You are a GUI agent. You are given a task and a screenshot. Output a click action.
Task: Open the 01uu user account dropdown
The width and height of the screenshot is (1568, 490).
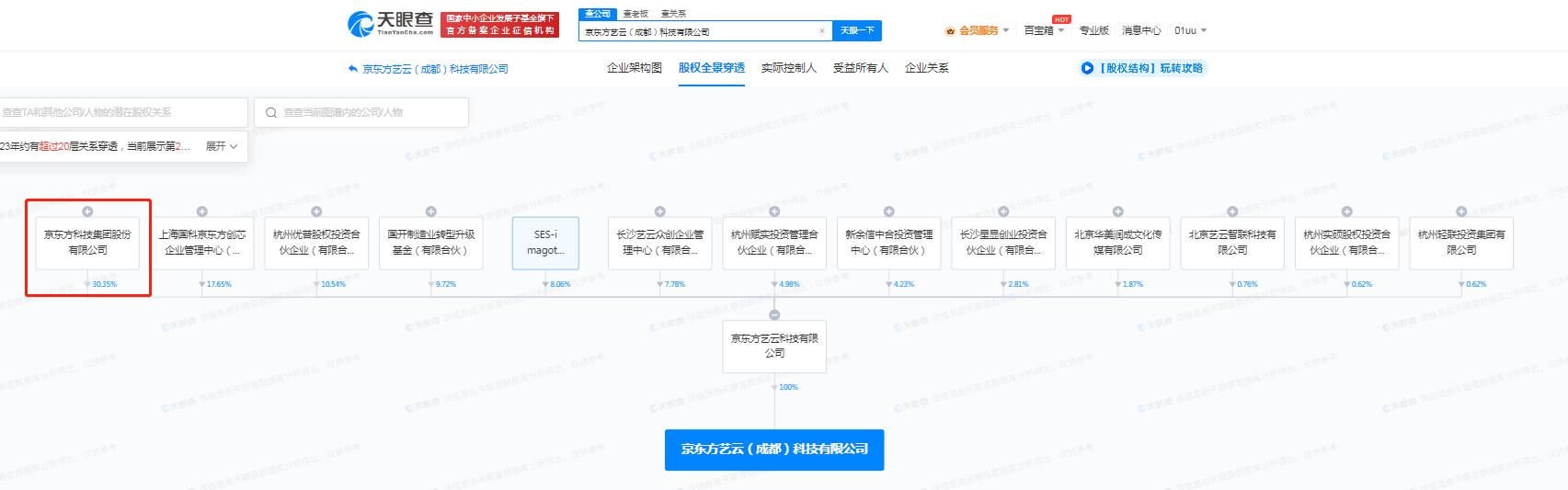pyautogui.click(x=1190, y=31)
